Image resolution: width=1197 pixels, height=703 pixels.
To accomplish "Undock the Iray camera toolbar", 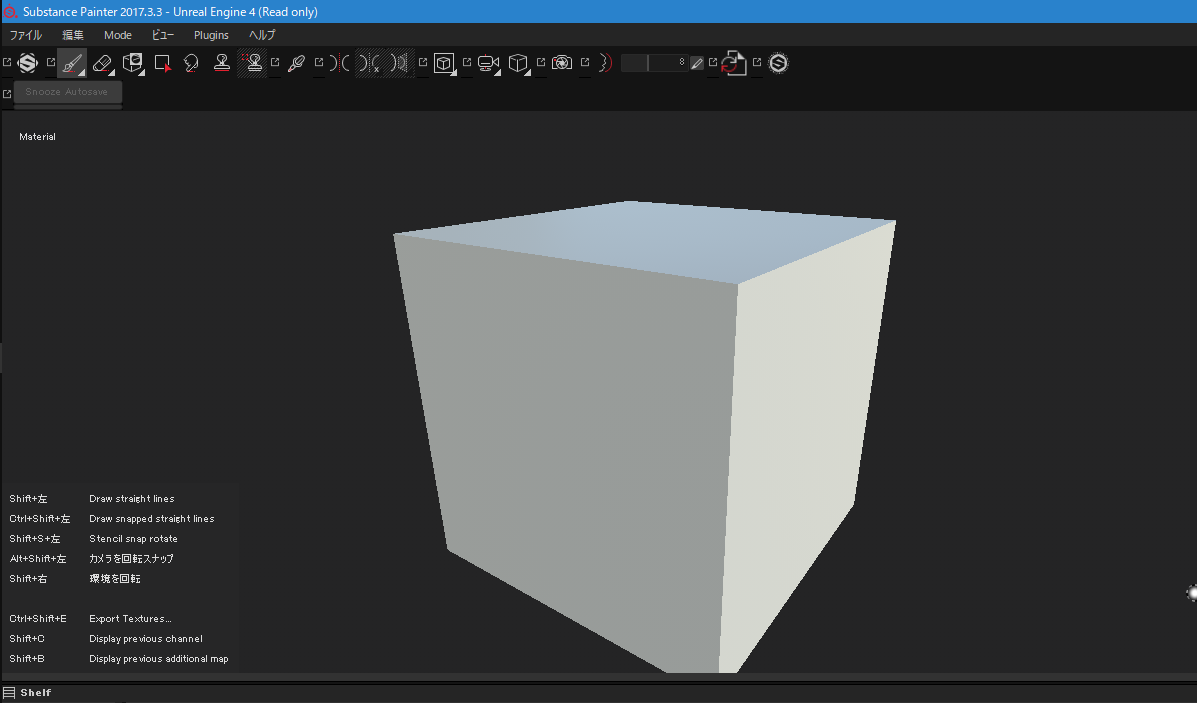I will pyautogui.click(x=540, y=63).
